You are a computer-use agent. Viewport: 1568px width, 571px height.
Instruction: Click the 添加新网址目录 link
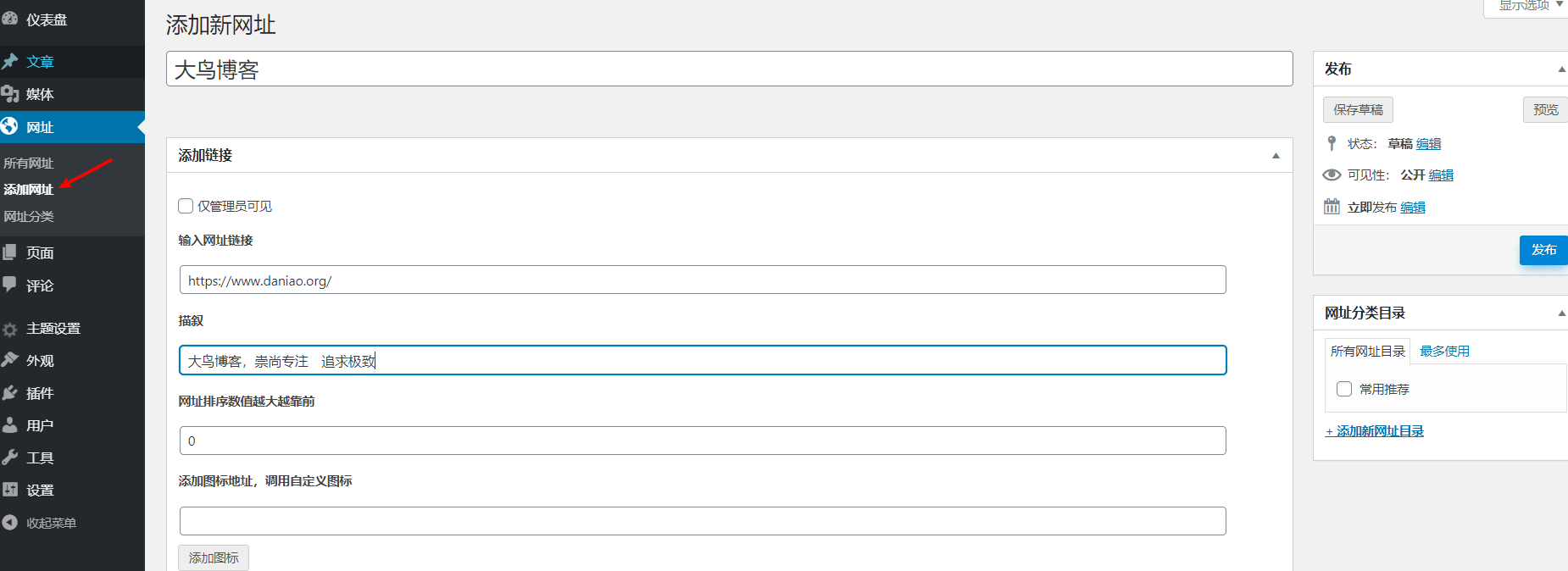1374,431
